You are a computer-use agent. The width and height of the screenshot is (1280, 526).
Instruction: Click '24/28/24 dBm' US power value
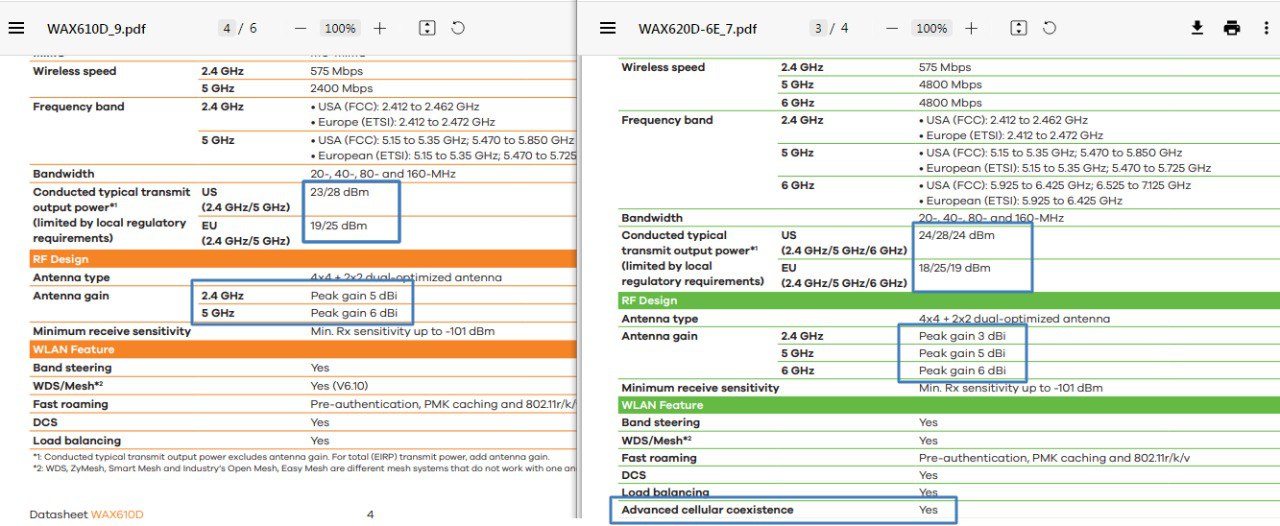click(957, 235)
